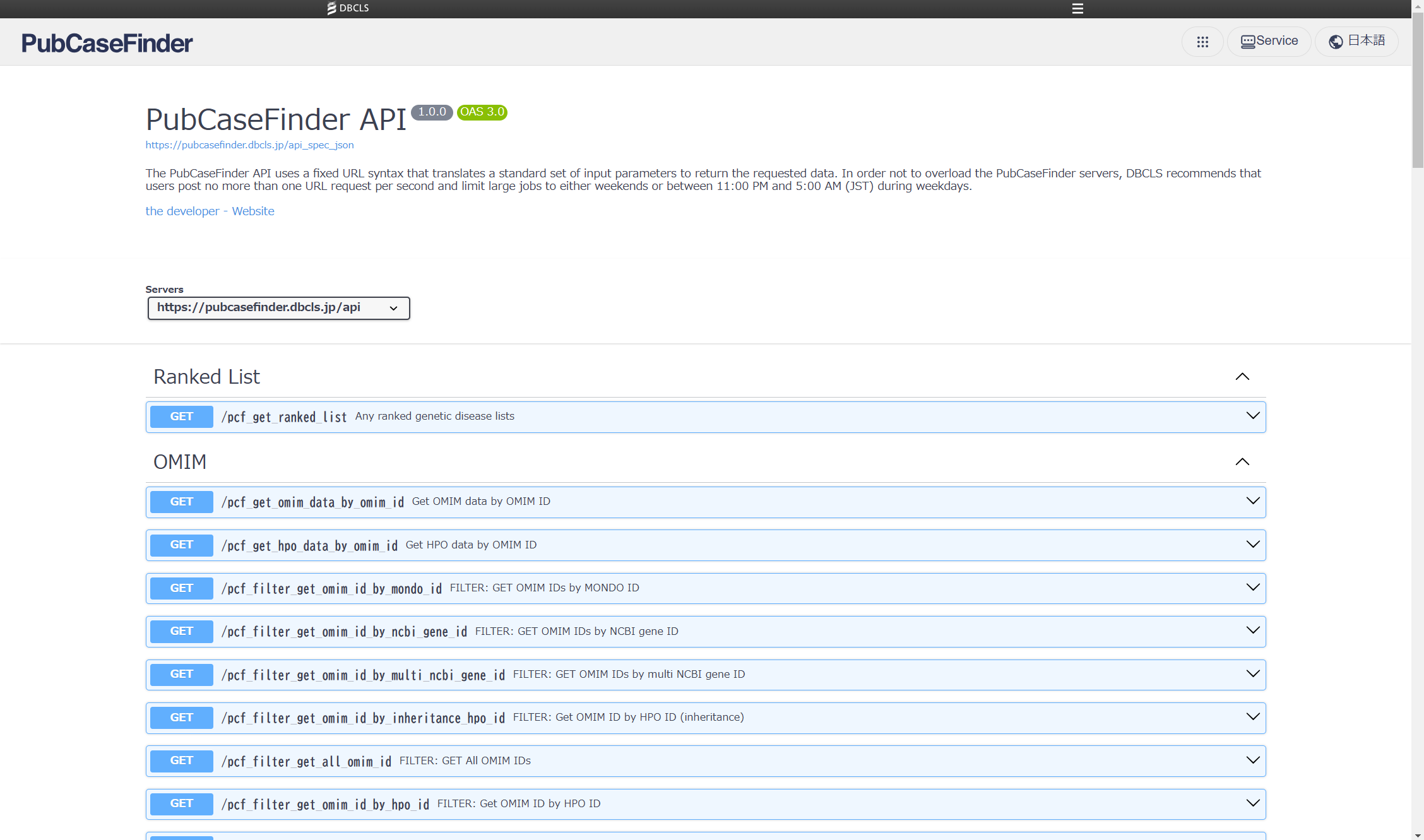
Task: Click GET badge for /pcf_filter_get_omim_id_by_hpo_id
Action: click(182, 803)
